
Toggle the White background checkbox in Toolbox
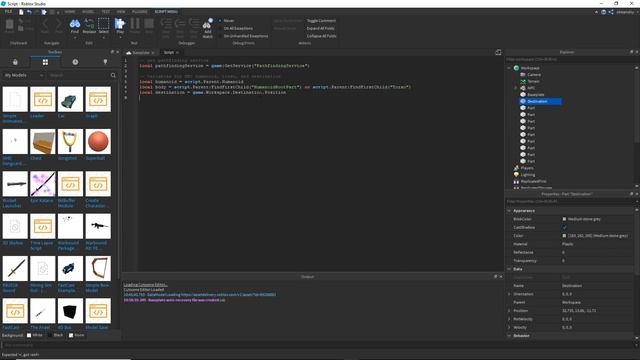click(x=29, y=336)
